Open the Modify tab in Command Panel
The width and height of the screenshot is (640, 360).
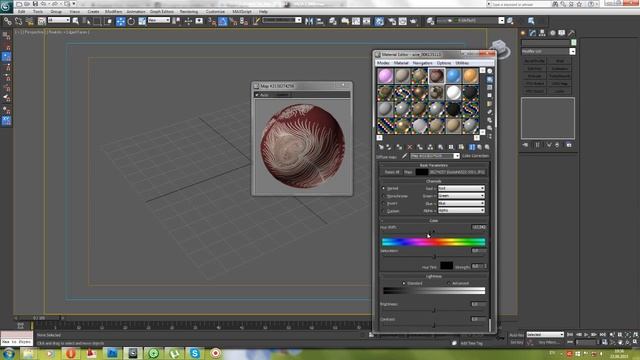533,33
